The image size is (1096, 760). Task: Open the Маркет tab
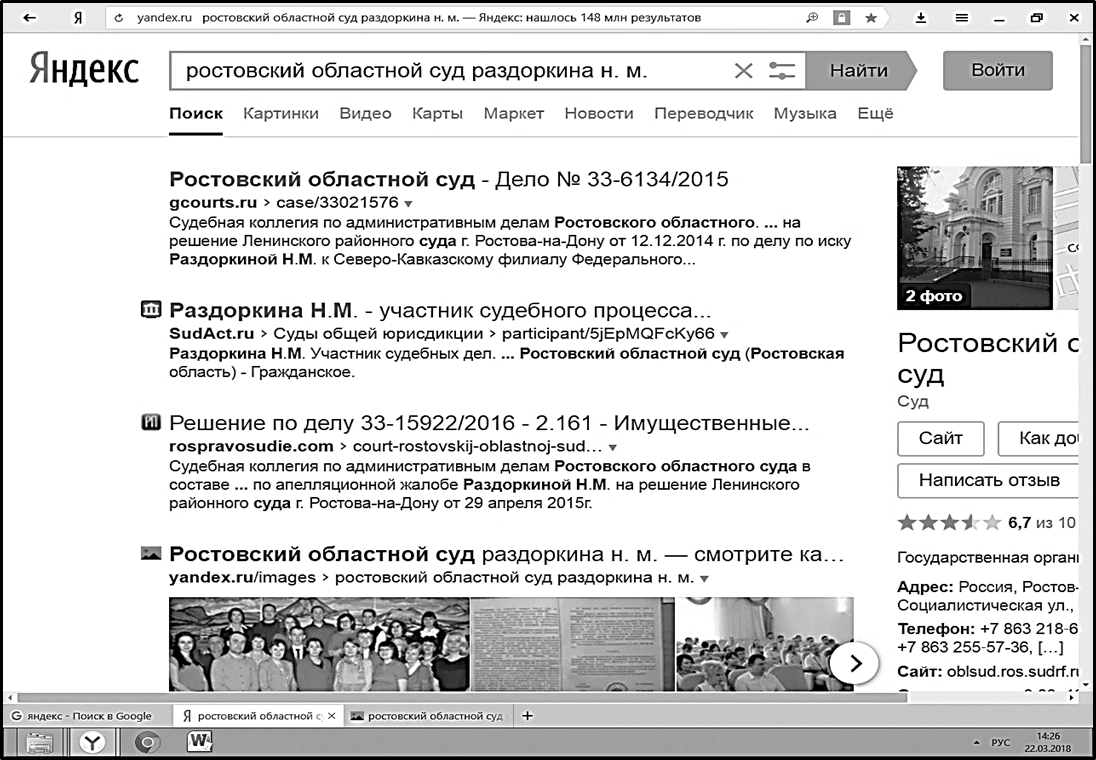coord(514,113)
